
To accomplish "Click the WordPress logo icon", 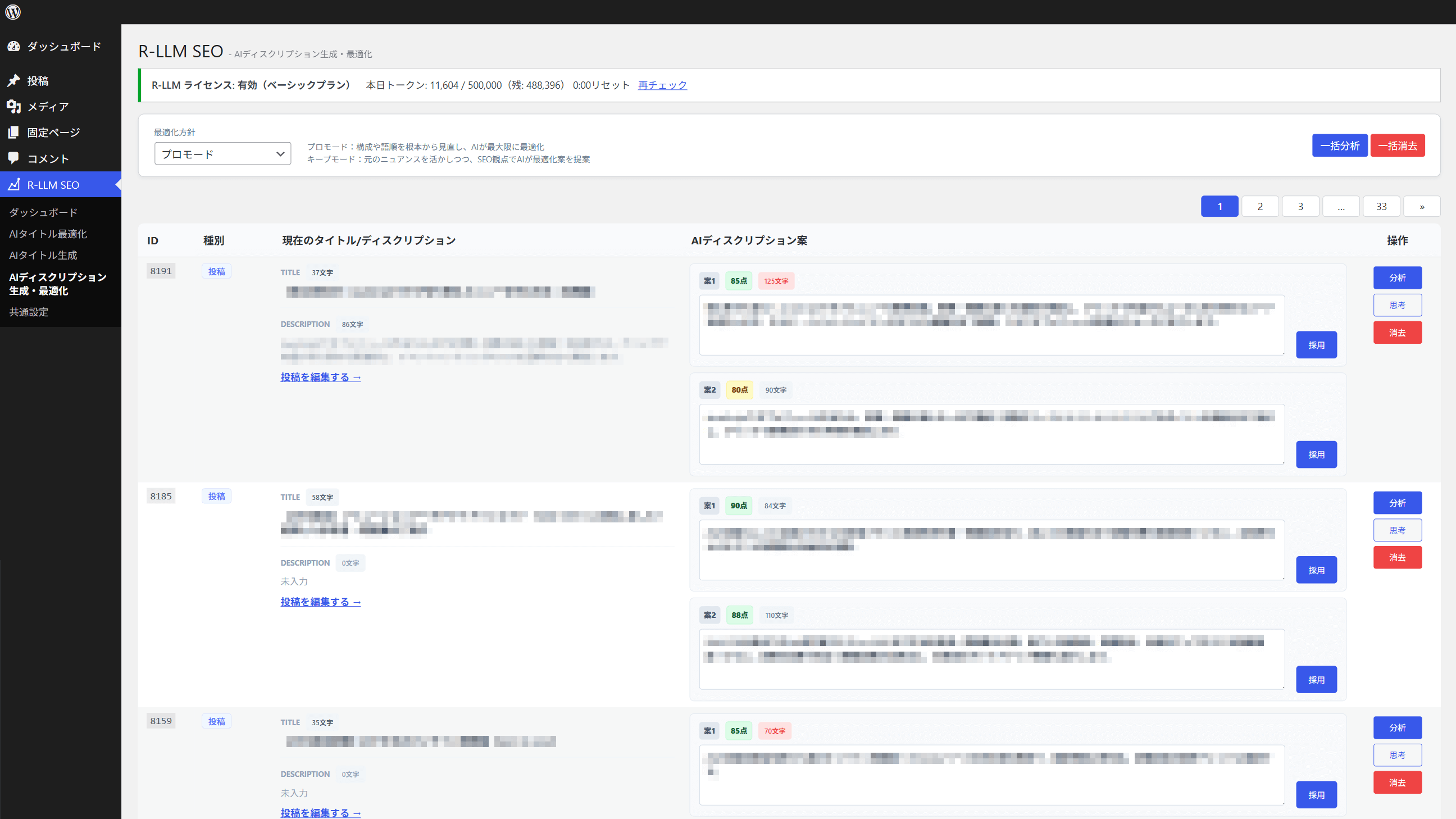I will [x=12, y=12].
